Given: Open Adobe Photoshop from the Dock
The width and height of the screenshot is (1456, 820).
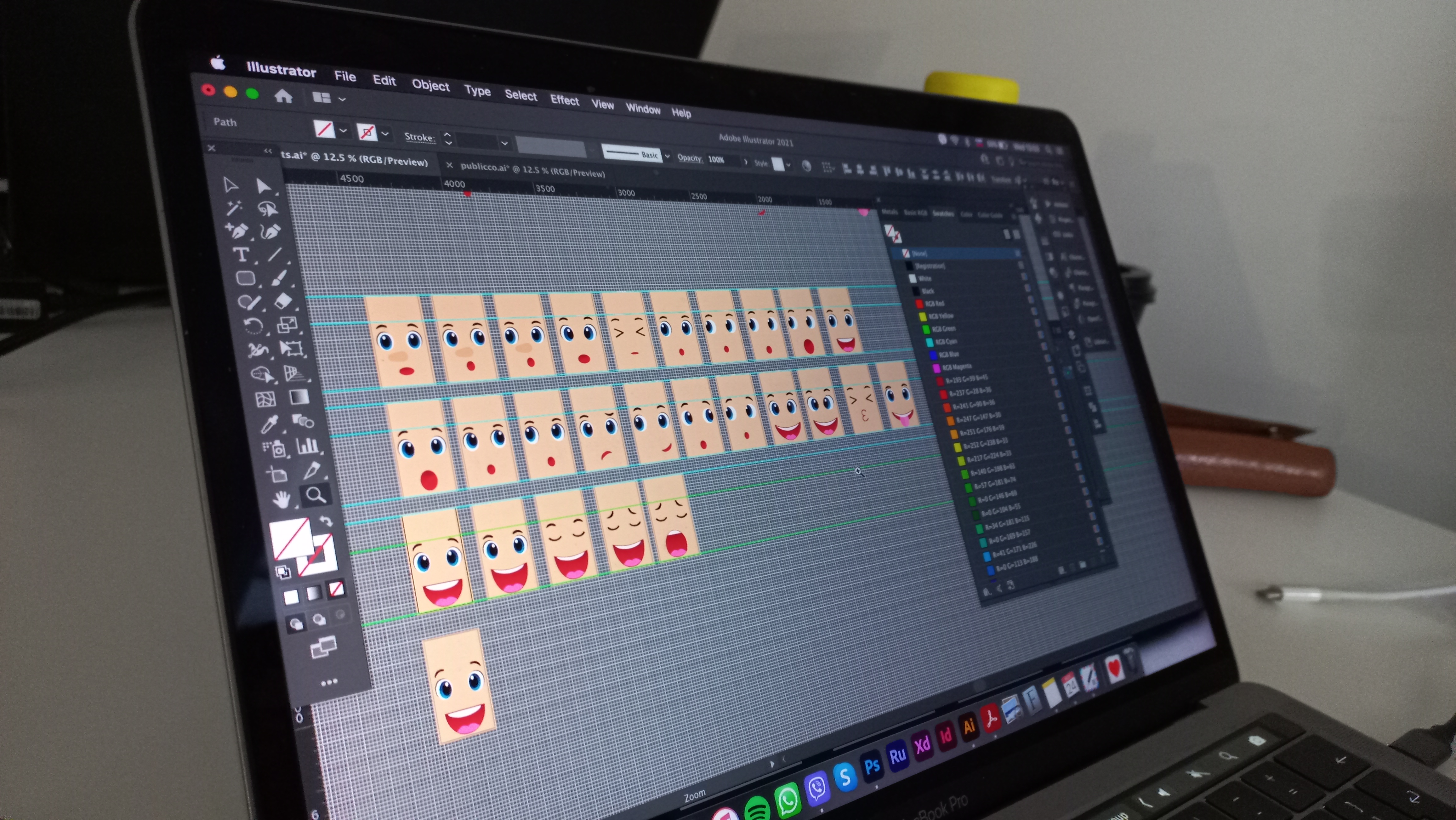Looking at the screenshot, I should pos(872,766).
